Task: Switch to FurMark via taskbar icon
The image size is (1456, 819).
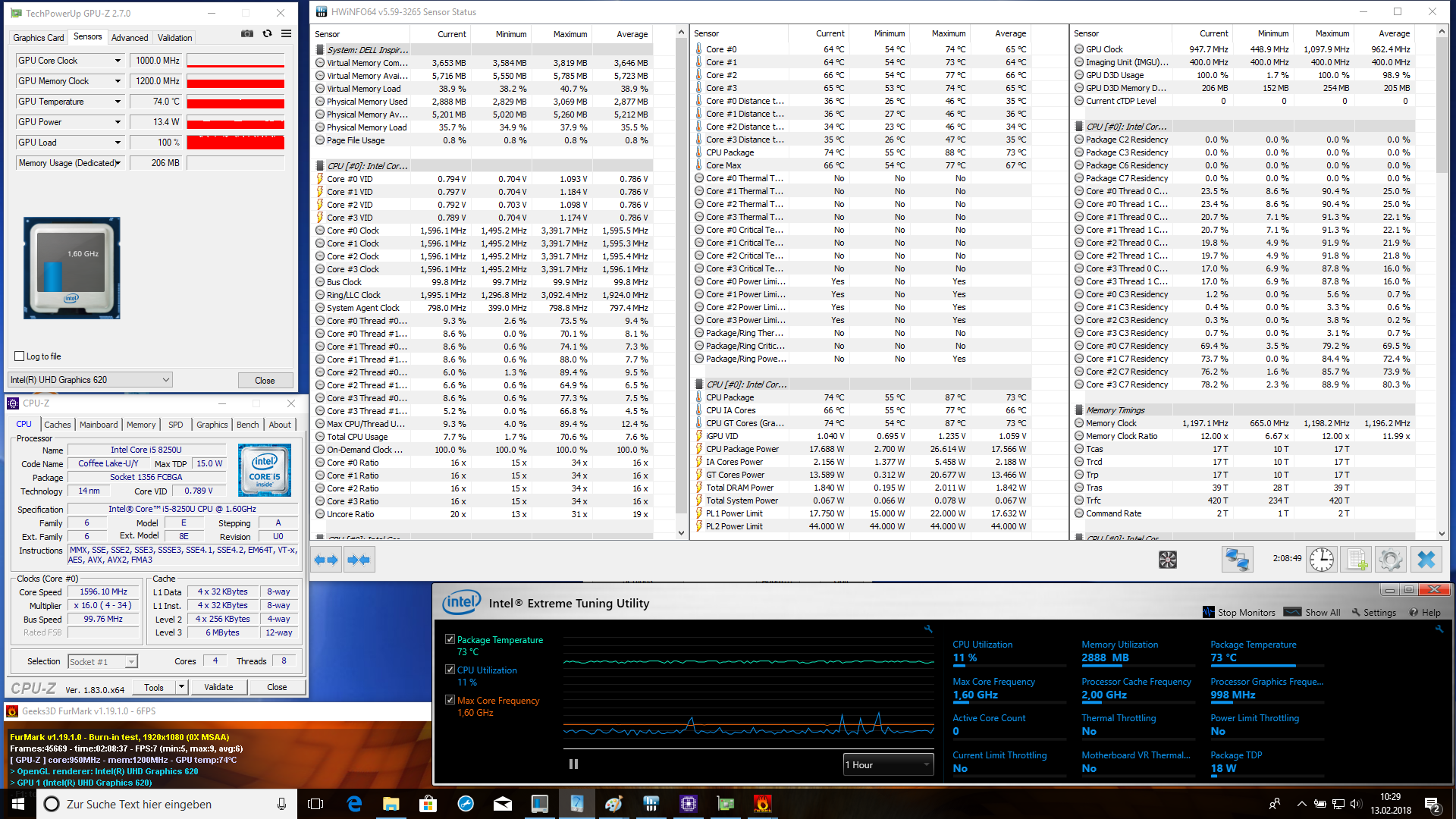Action: [763, 804]
